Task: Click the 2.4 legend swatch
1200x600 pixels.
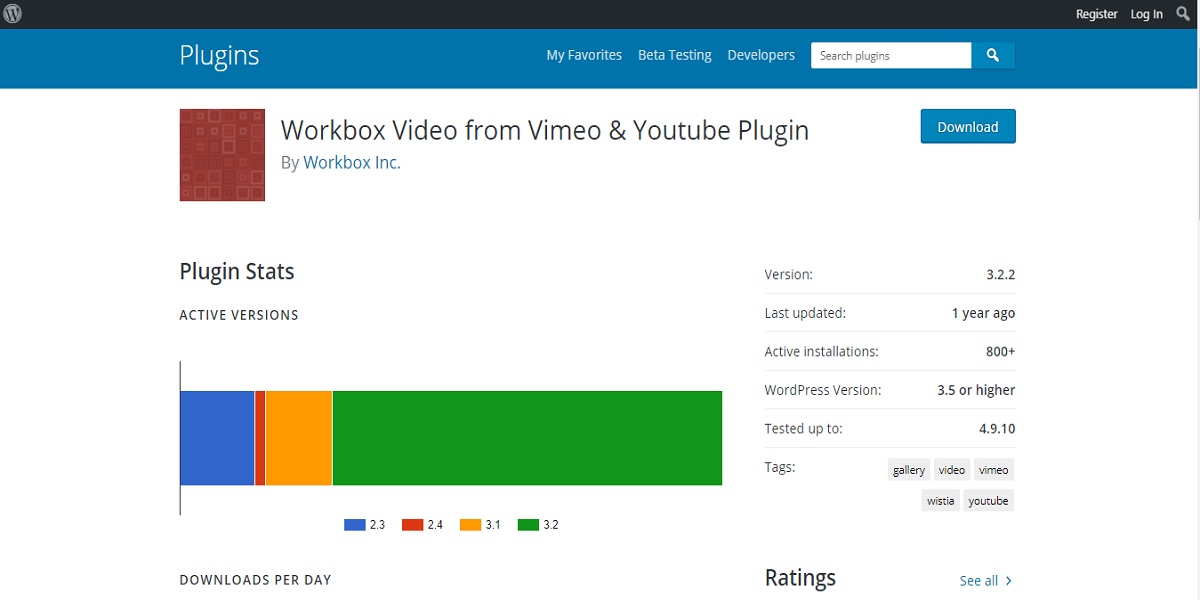Action: (413, 525)
